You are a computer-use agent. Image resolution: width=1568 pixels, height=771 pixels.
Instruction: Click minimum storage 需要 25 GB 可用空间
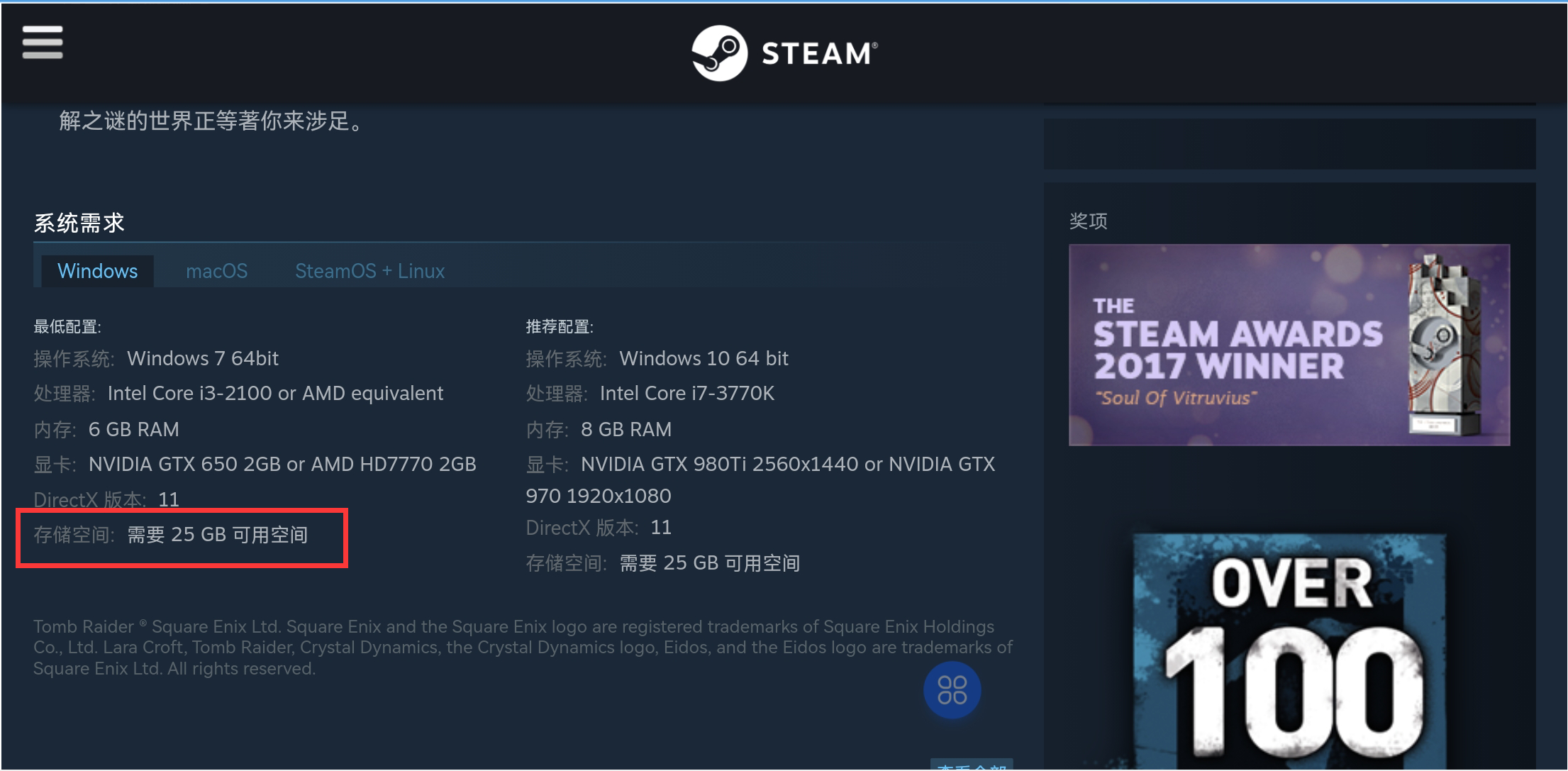[217, 535]
